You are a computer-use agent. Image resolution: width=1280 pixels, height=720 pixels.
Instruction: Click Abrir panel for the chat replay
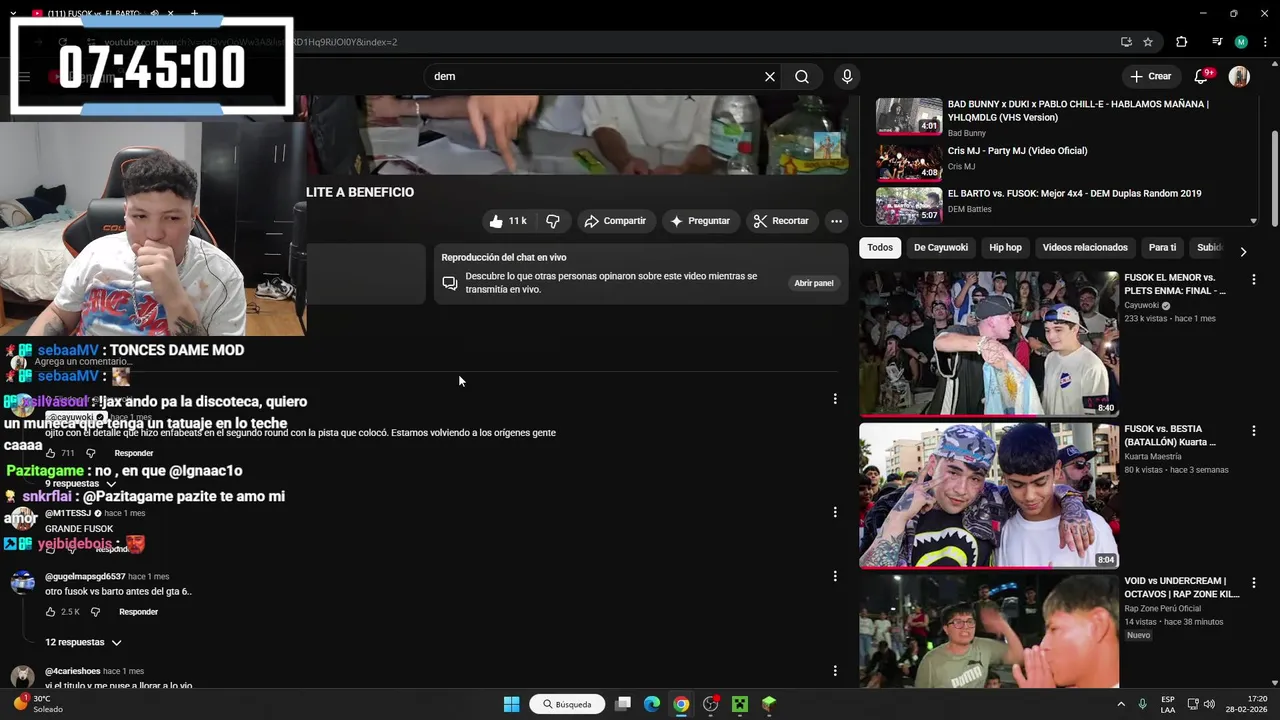814,283
